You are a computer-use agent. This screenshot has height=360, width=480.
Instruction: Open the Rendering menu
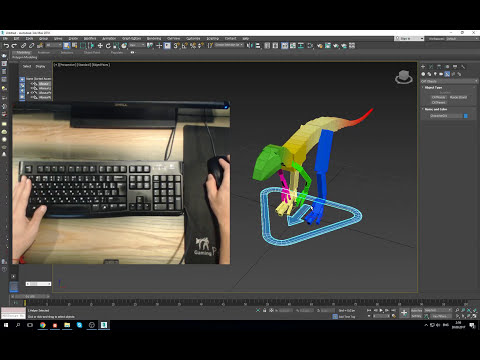154,39
